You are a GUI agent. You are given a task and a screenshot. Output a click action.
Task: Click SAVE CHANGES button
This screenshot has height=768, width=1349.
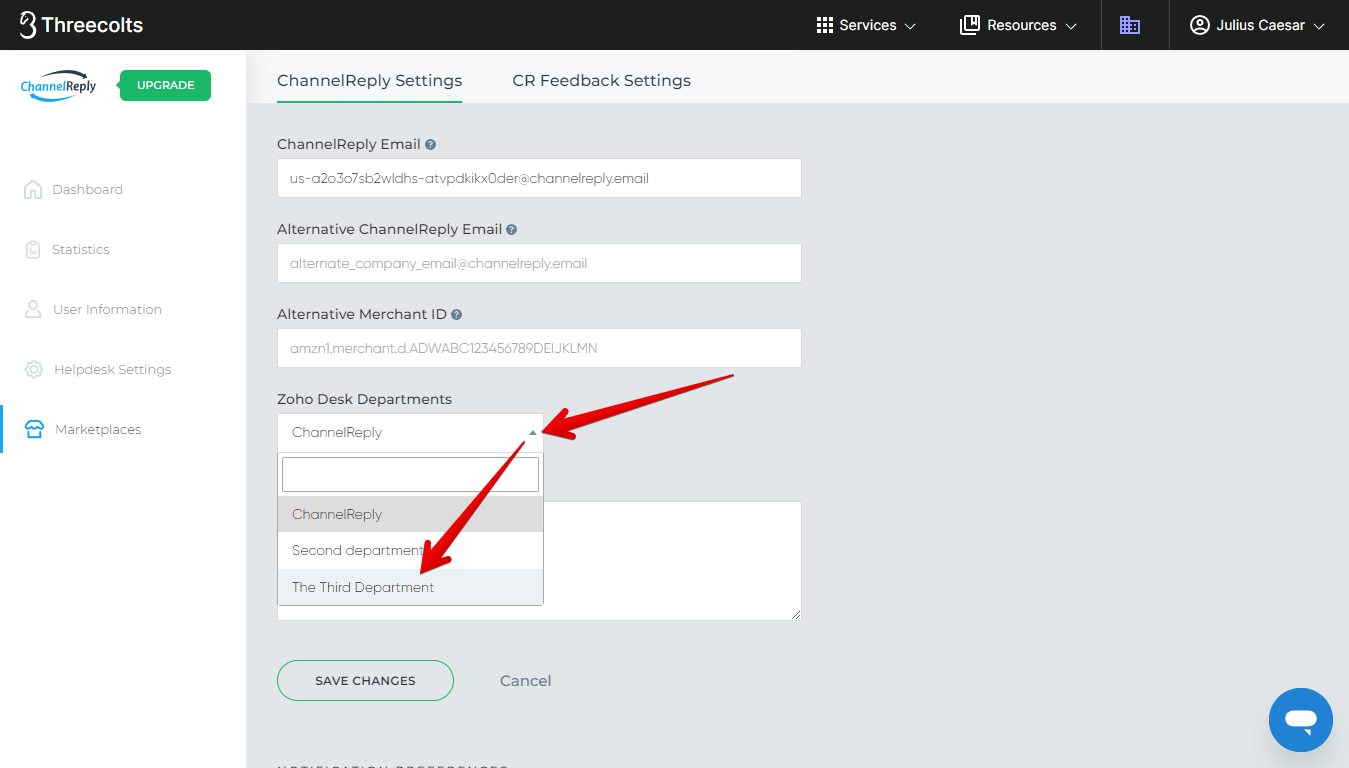click(365, 680)
